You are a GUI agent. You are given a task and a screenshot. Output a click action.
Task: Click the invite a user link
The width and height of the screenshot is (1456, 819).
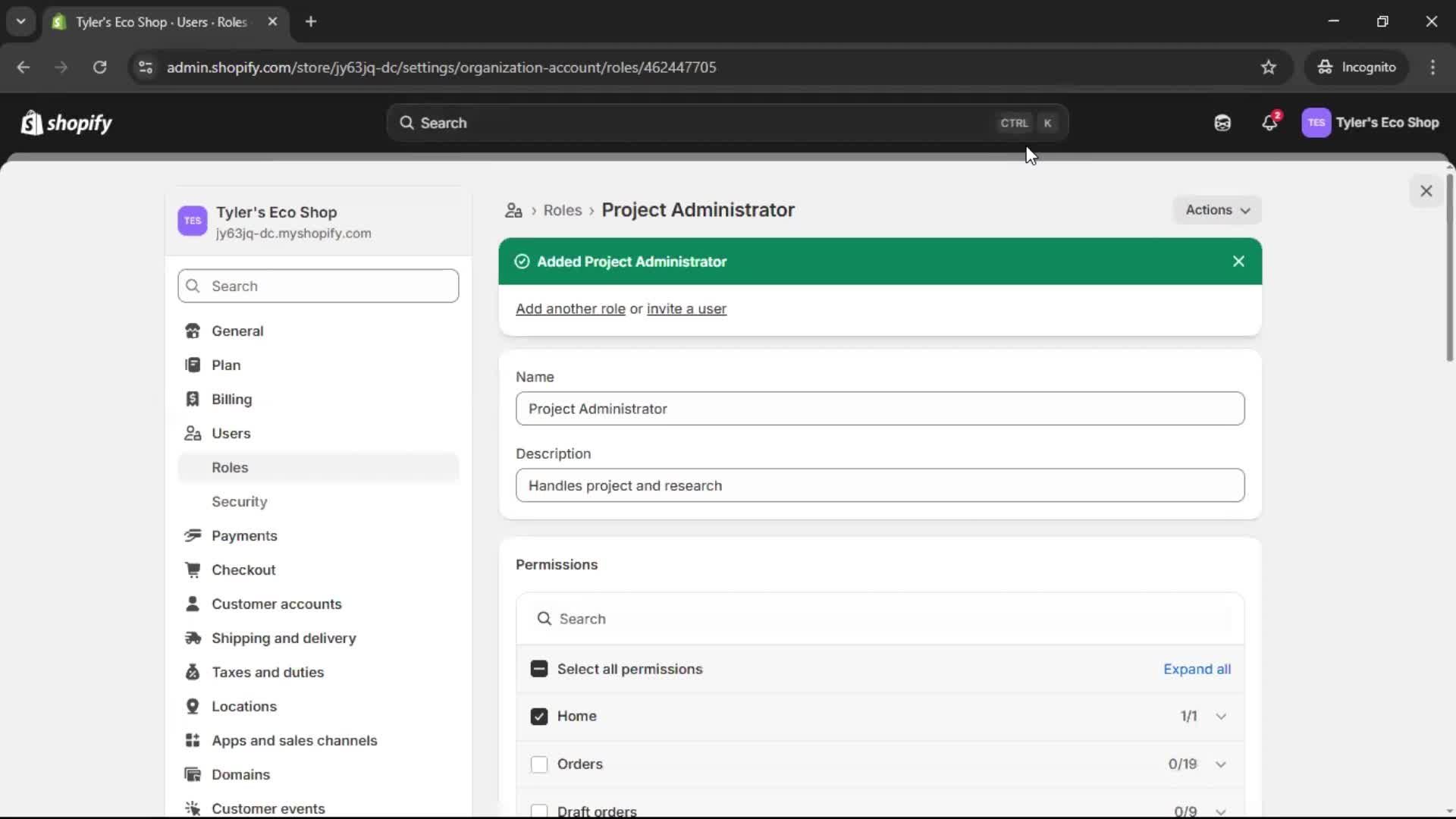pos(686,309)
